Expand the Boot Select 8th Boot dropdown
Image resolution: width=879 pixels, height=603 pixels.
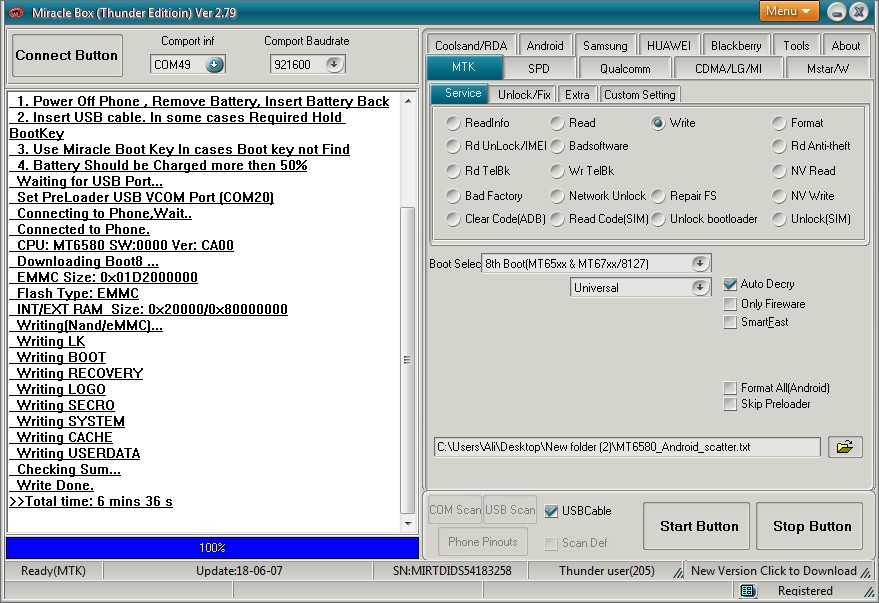pos(700,263)
